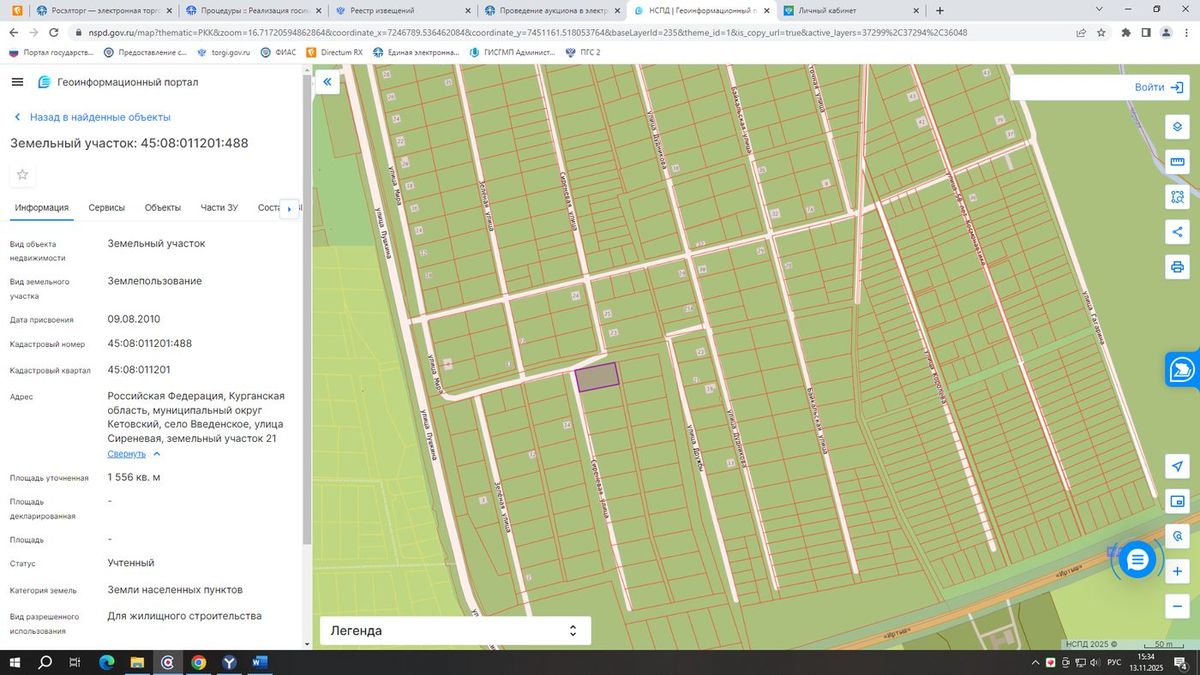Open the Windows Start menu

point(15,662)
